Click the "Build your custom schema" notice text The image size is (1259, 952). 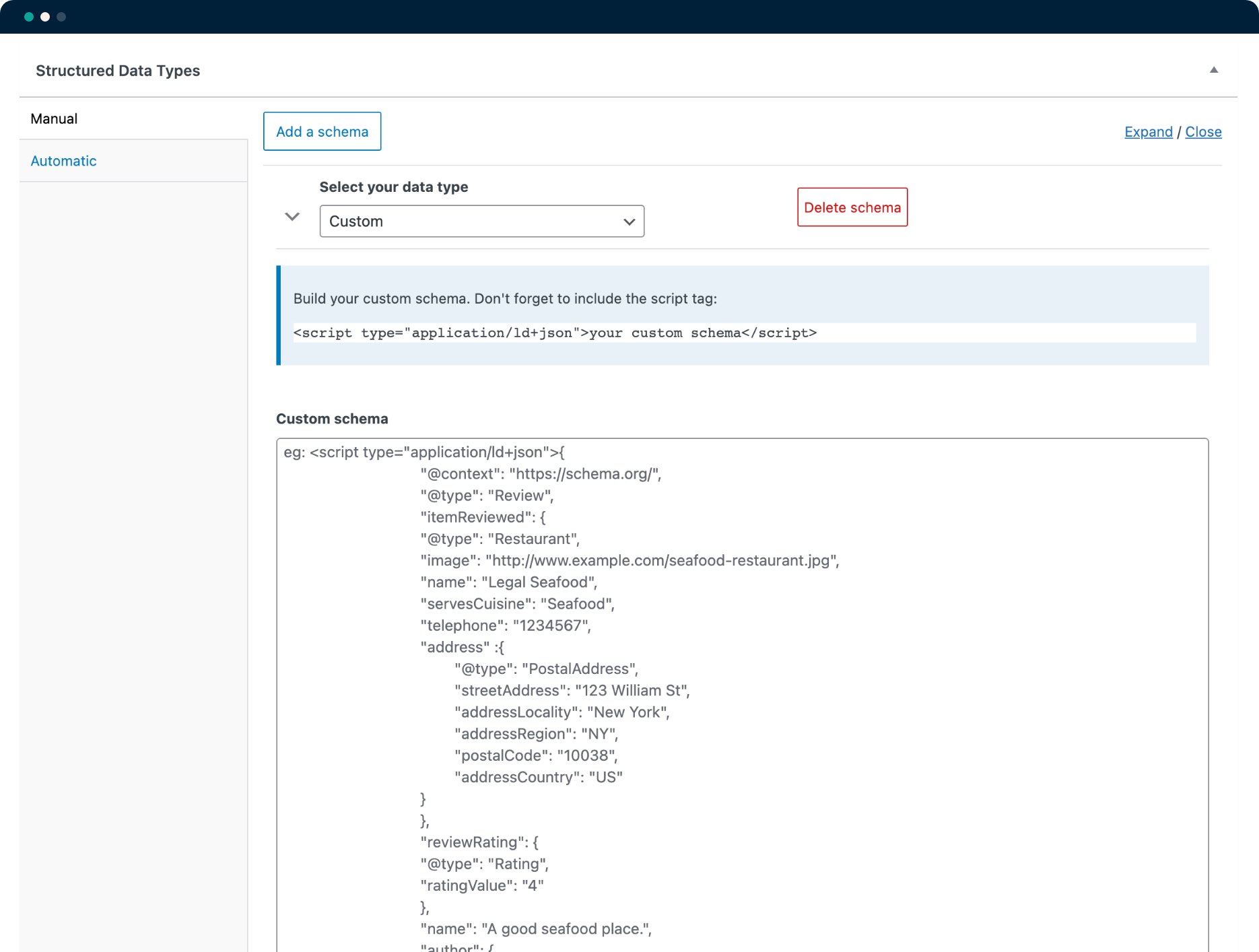(505, 298)
